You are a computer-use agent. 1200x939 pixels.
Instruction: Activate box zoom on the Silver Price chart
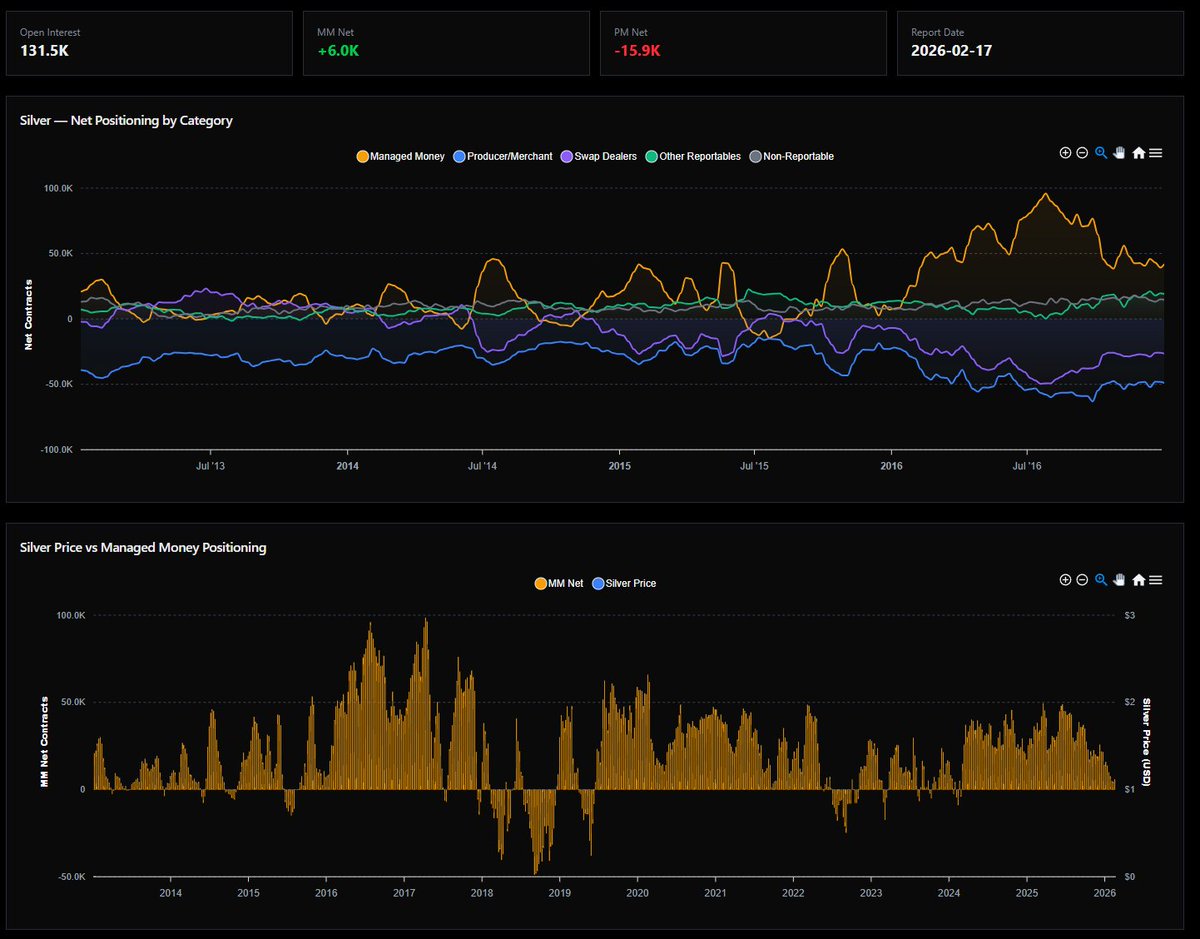pos(1100,579)
